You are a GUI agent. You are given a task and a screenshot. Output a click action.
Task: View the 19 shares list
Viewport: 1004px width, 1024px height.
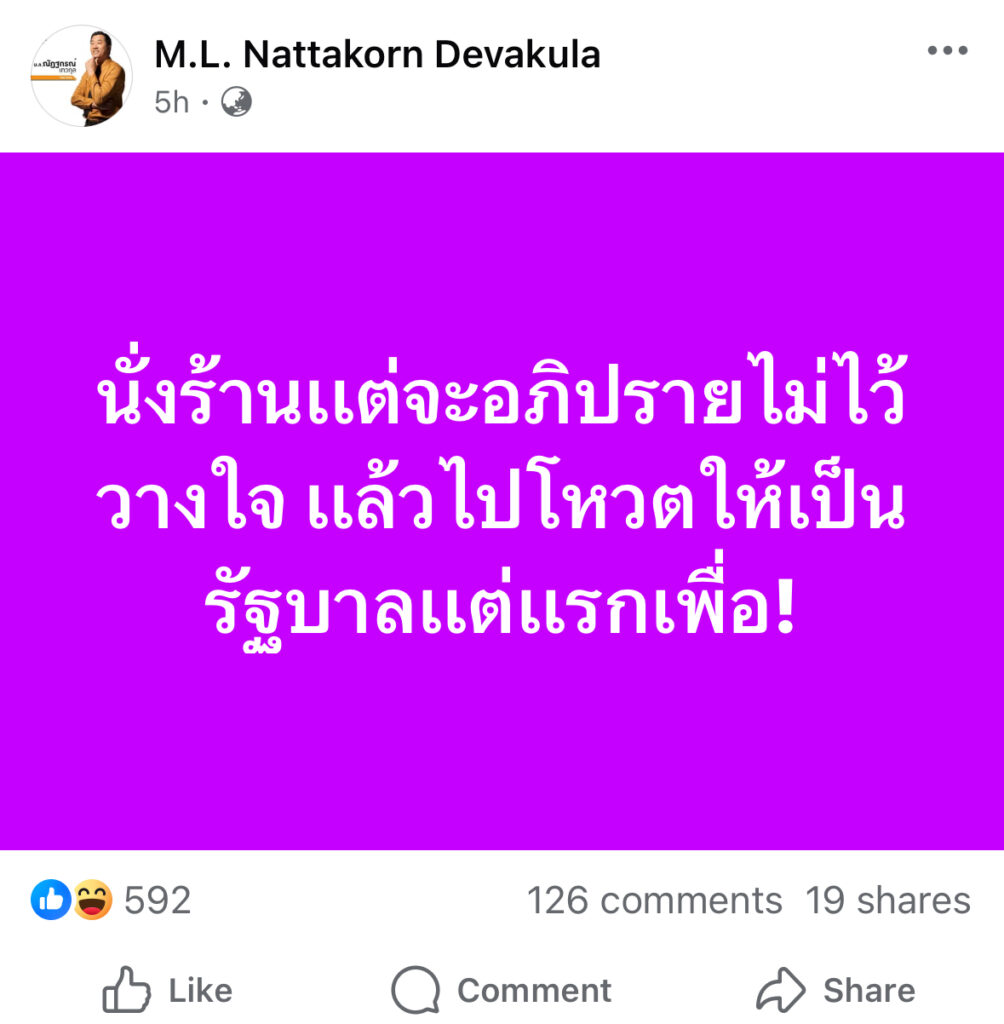coord(888,901)
